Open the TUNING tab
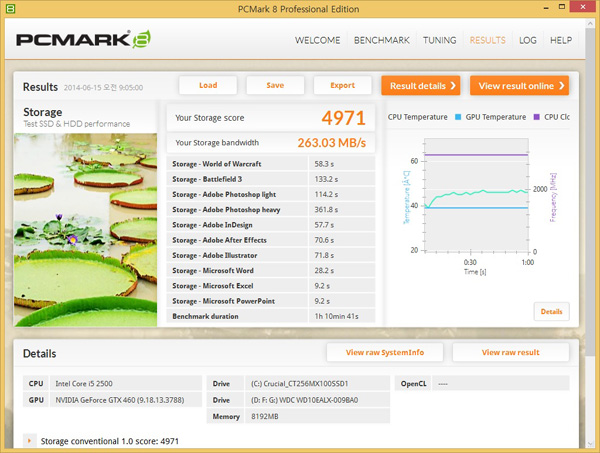The width and height of the screenshot is (600, 453). coord(439,40)
